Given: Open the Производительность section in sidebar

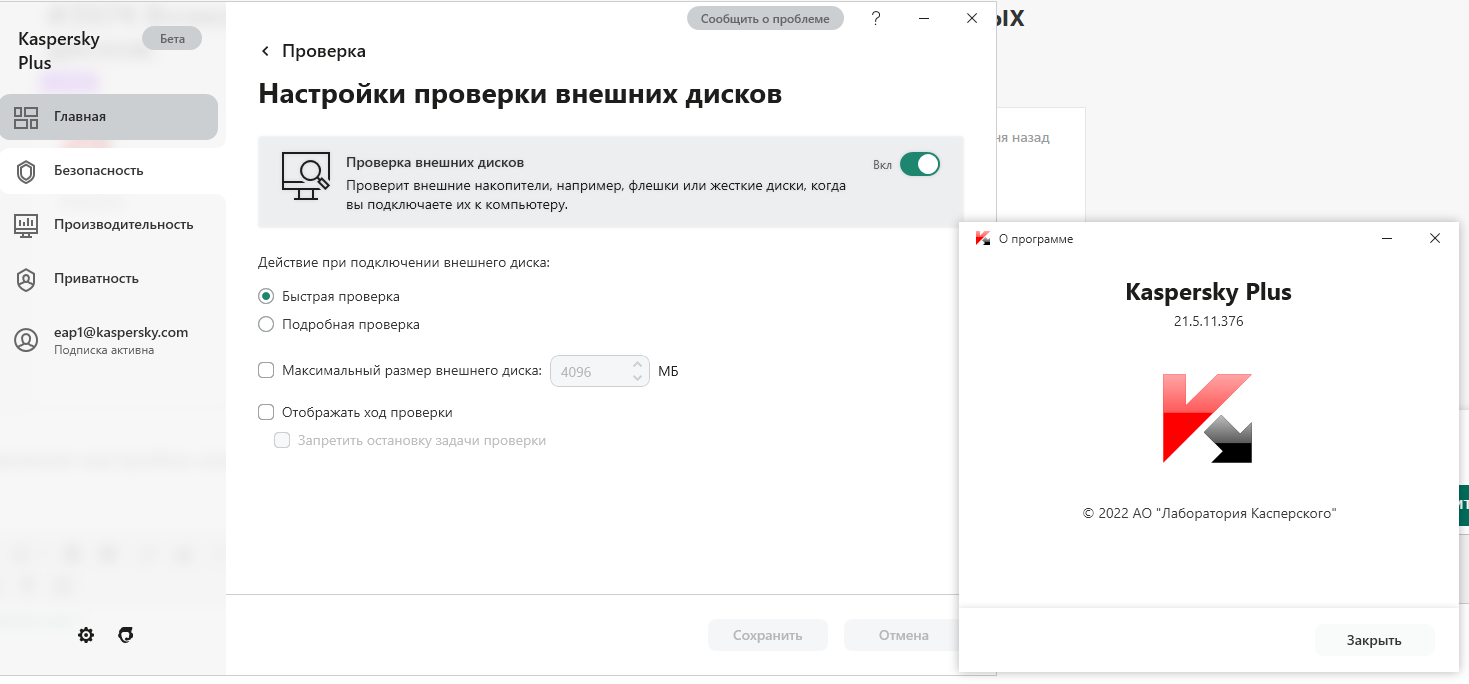Looking at the screenshot, I should point(113,225).
